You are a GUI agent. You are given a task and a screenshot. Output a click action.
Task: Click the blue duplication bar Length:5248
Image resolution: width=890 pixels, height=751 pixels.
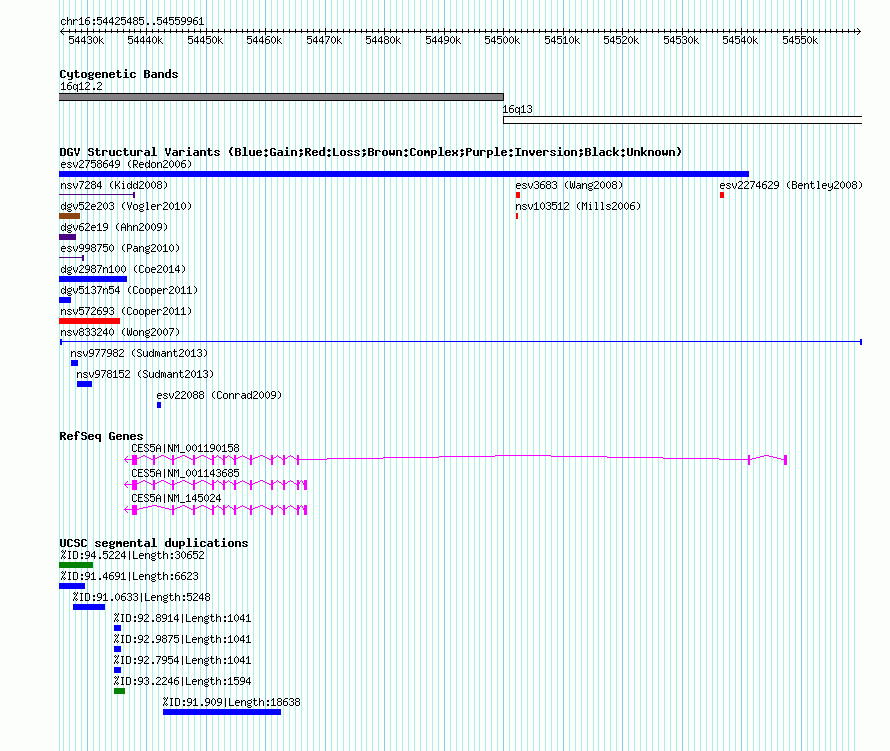pyautogui.click(x=89, y=607)
